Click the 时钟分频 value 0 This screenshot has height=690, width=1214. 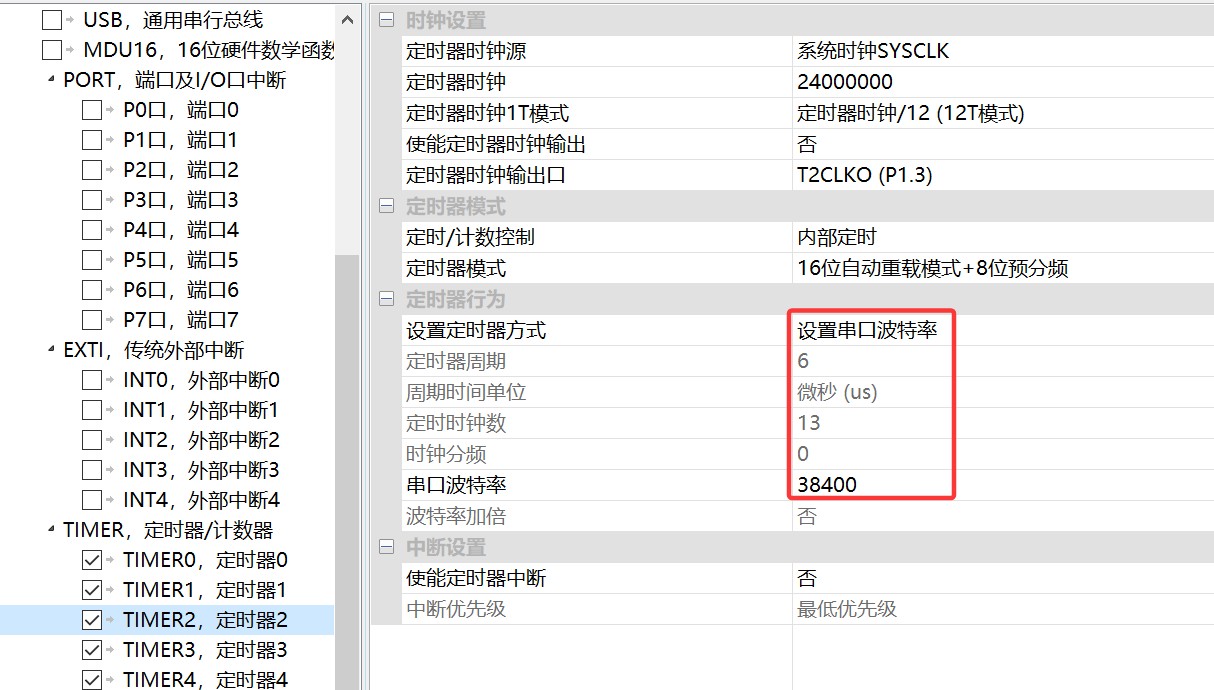tap(803, 454)
